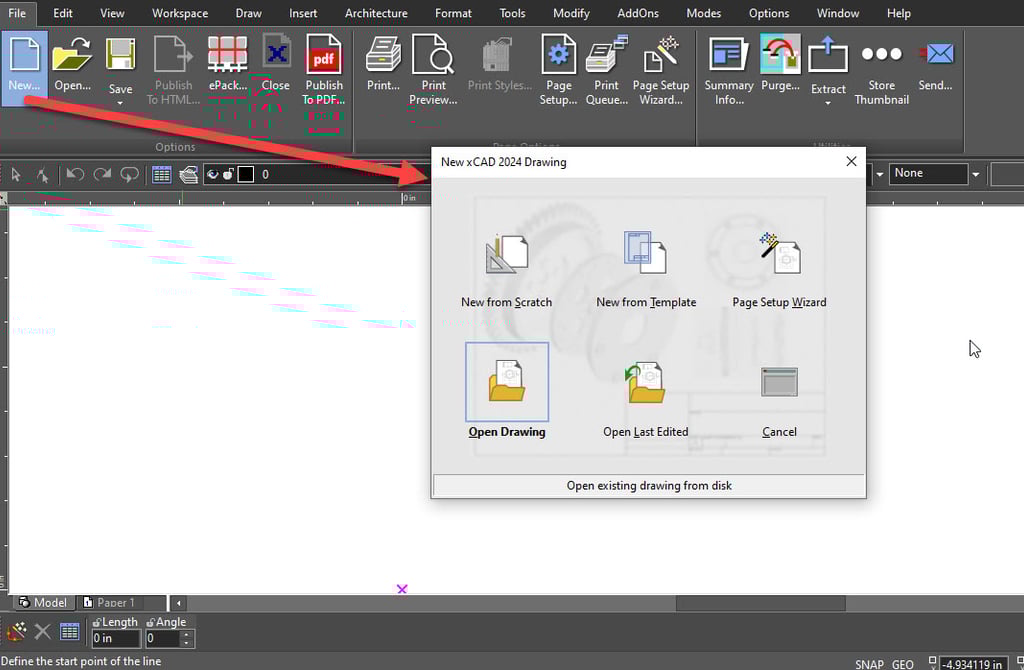Click the Open folder icon in ribbon
Image resolution: width=1024 pixels, height=670 pixels.
pos(72,54)
